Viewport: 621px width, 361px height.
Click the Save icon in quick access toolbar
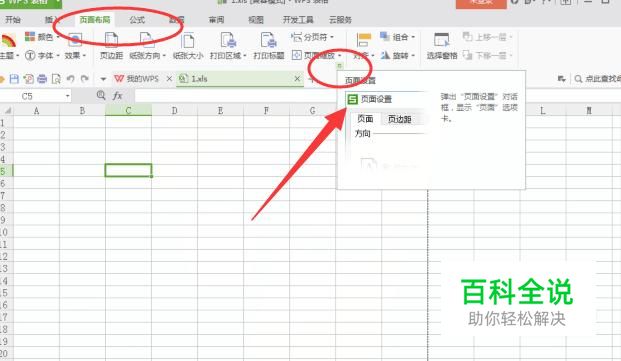[14, 79]
